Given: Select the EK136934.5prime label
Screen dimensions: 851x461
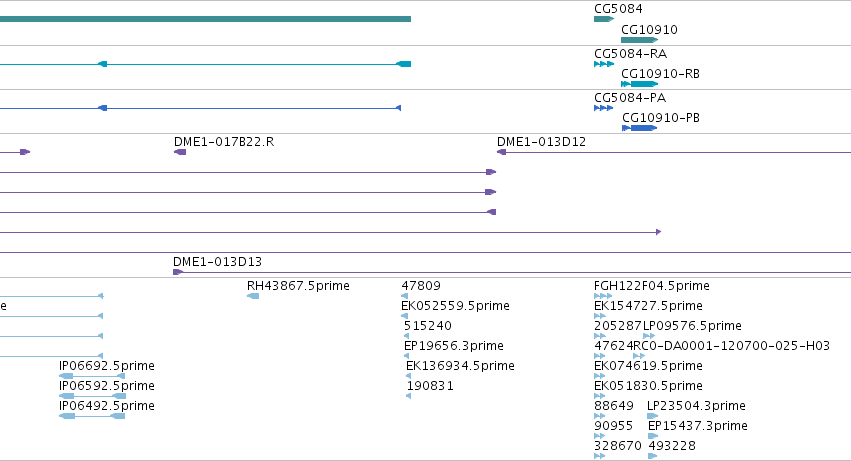Looking at the screenshot, I should tap(460, 366).
